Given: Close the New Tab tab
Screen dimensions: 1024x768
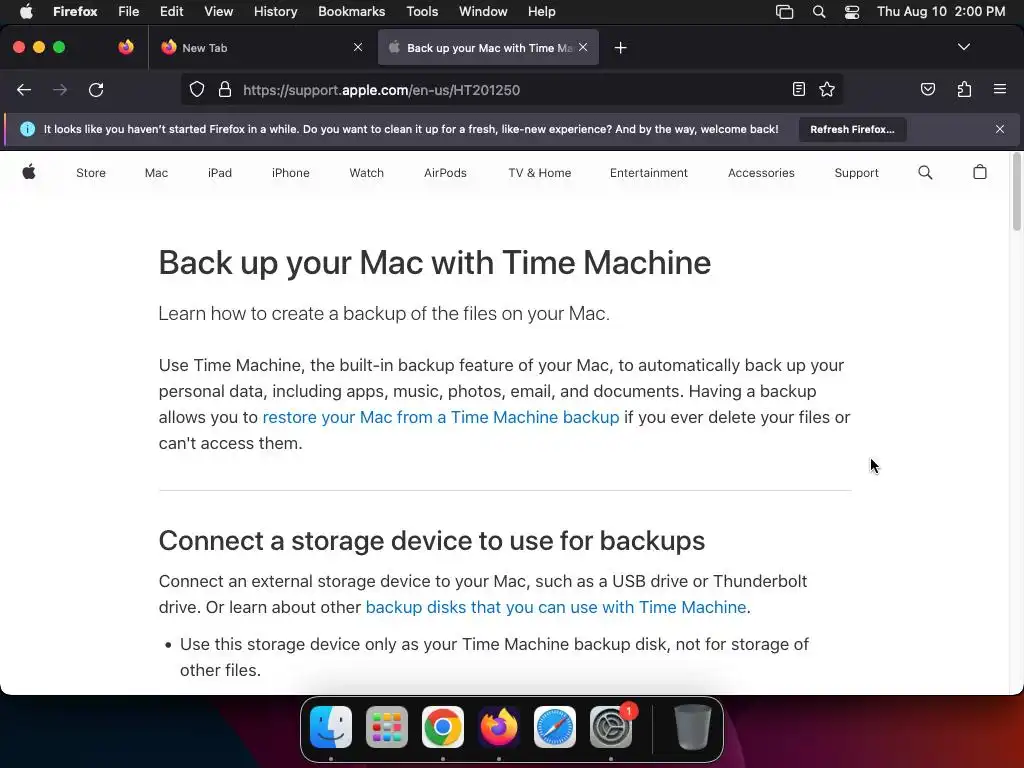Looking at the screenshot, I should (358, 47).
